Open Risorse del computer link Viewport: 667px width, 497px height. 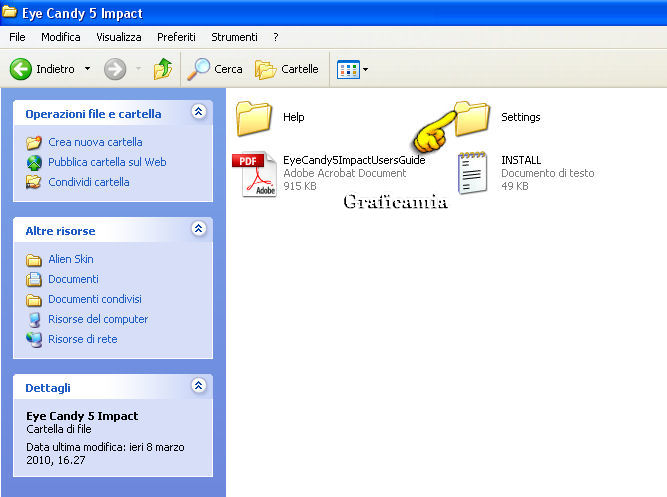(98, 319)
